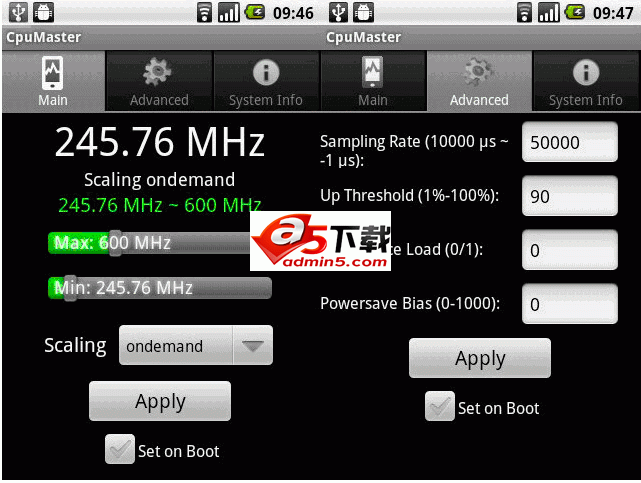641x483 pixels.
Task: Click the Powersave Bias (0-1000) label
Action: tap(410, 304)
